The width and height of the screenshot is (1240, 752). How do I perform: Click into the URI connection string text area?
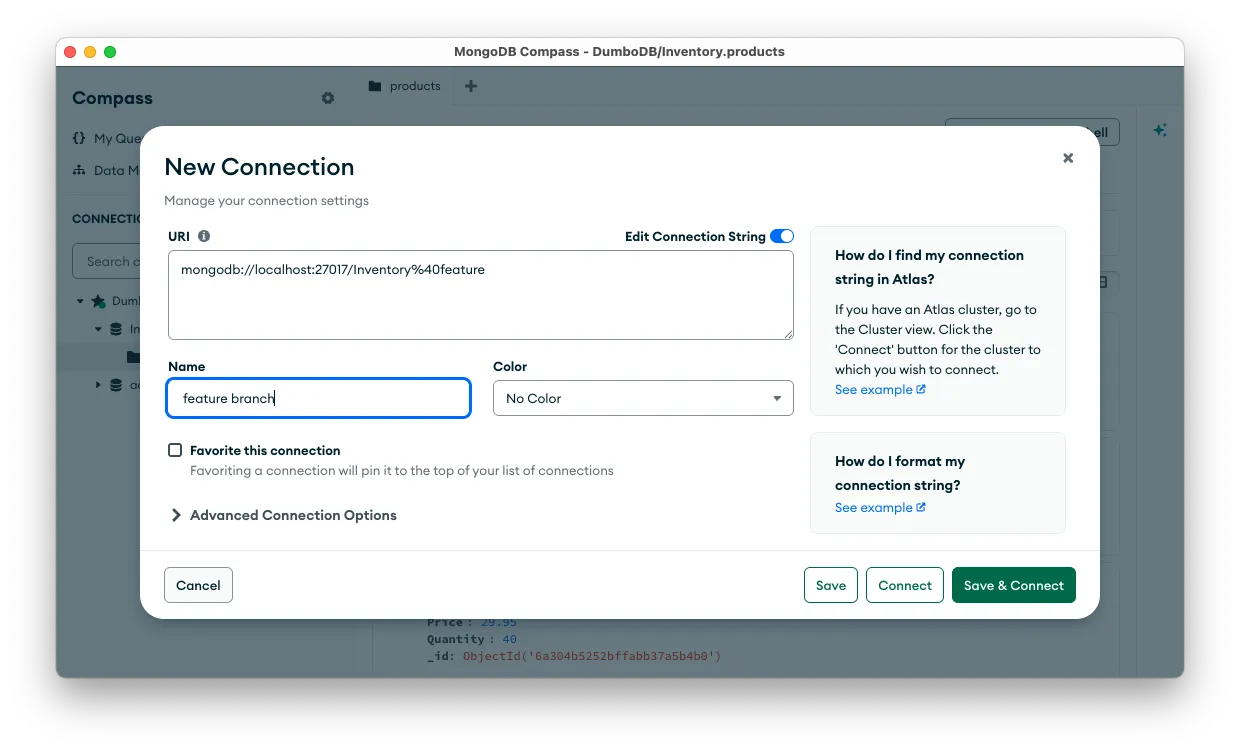[x=481, y=295]
